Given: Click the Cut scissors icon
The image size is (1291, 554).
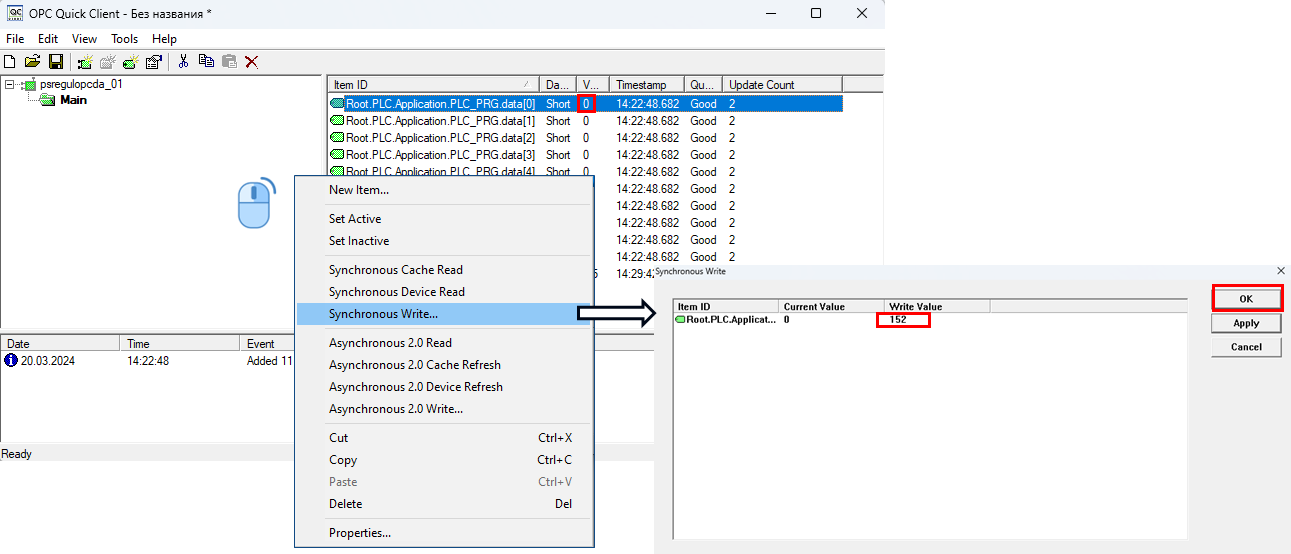Looking at the screenshot, I should pyautogui.click(x=183, y=62).
